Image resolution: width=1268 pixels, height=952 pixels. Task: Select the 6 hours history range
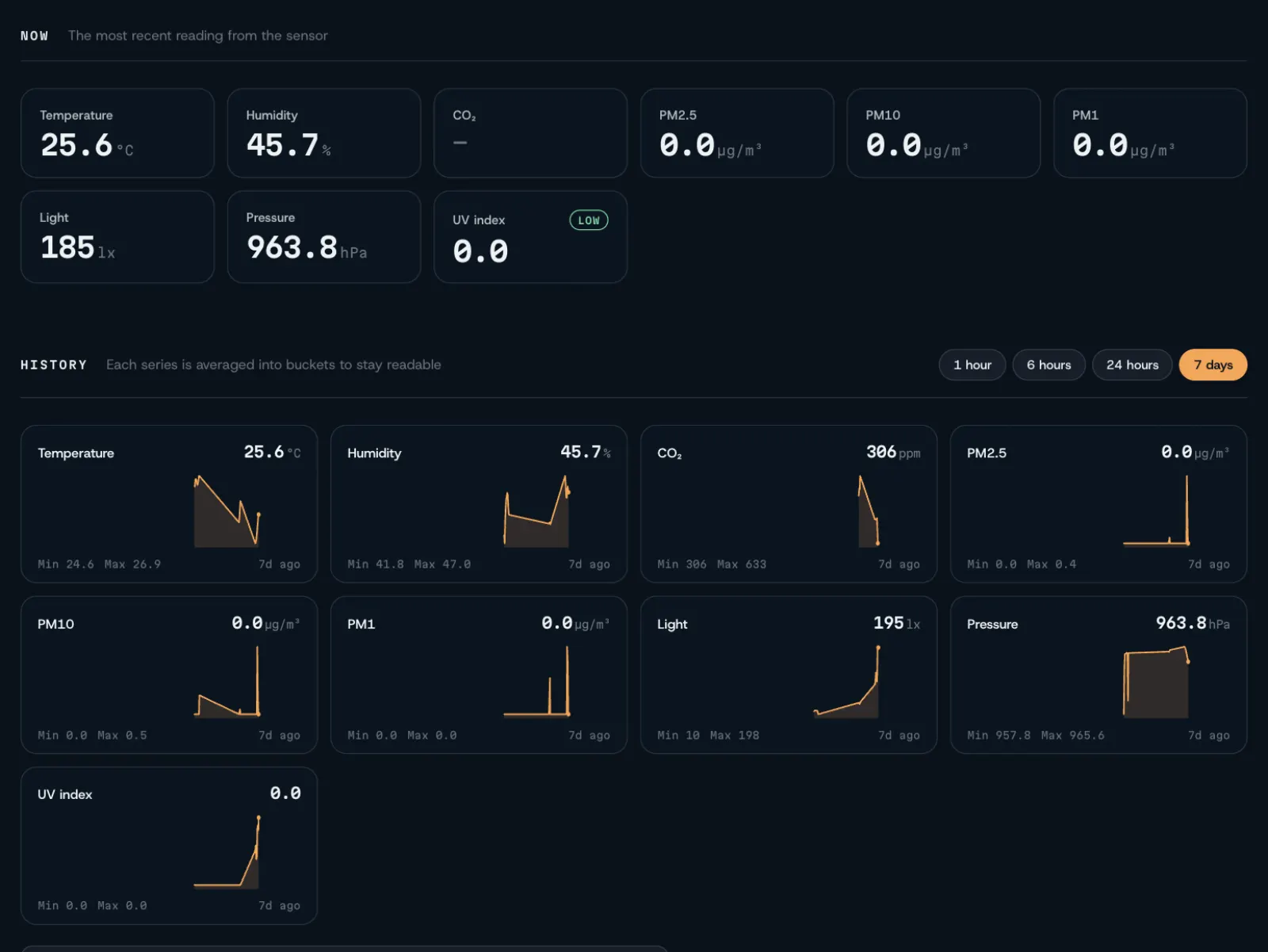coord(1048,365)
